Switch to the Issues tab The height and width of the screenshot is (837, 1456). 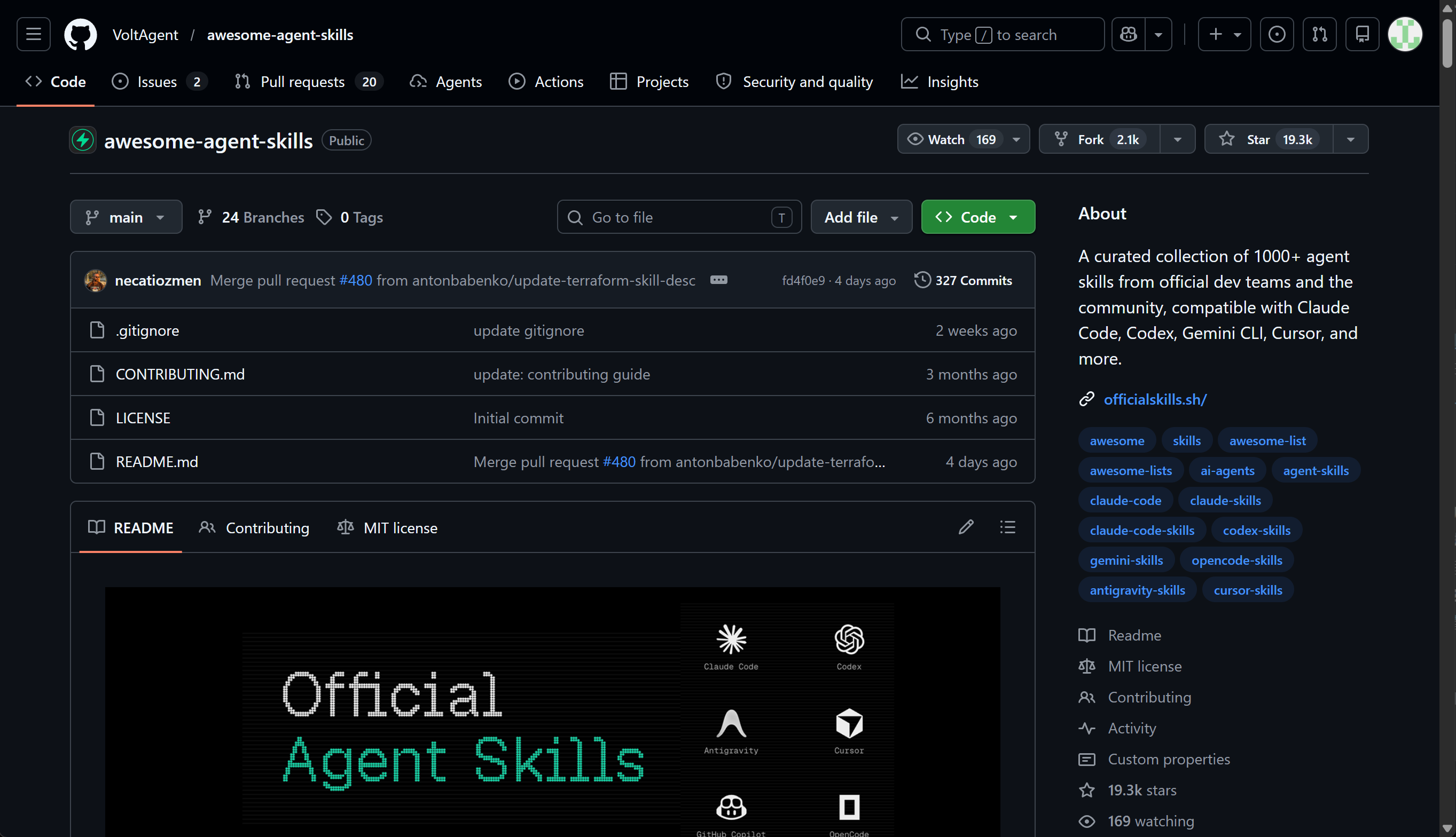point(159,82)
